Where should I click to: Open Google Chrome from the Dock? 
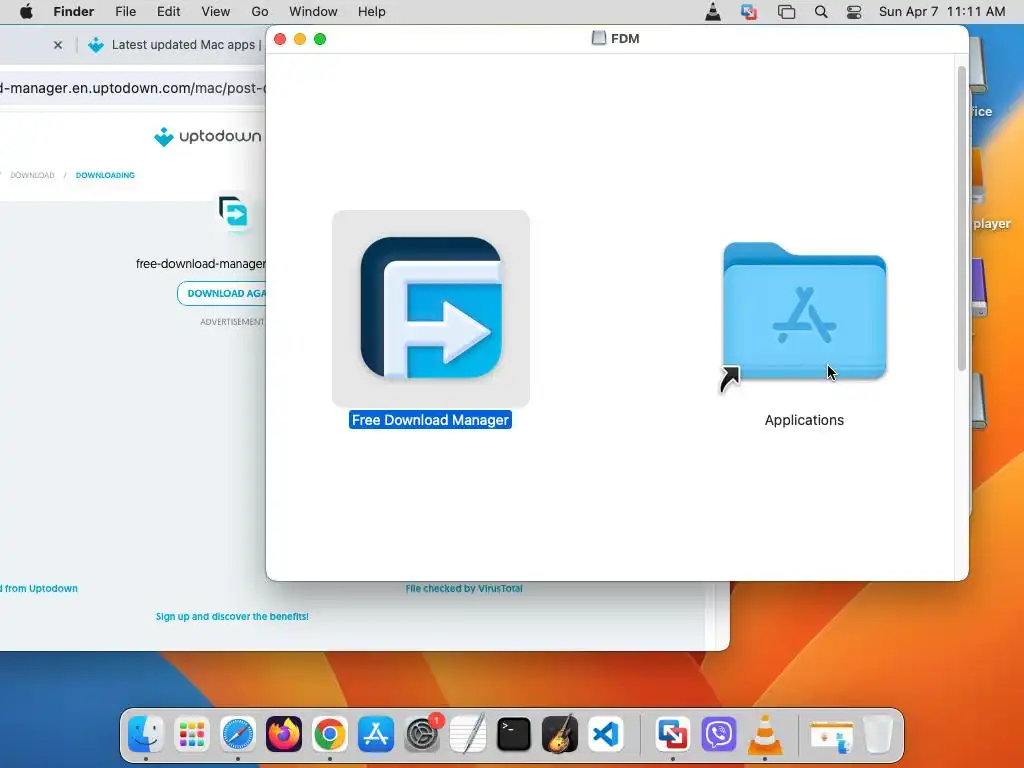click(x=329, y=734)
